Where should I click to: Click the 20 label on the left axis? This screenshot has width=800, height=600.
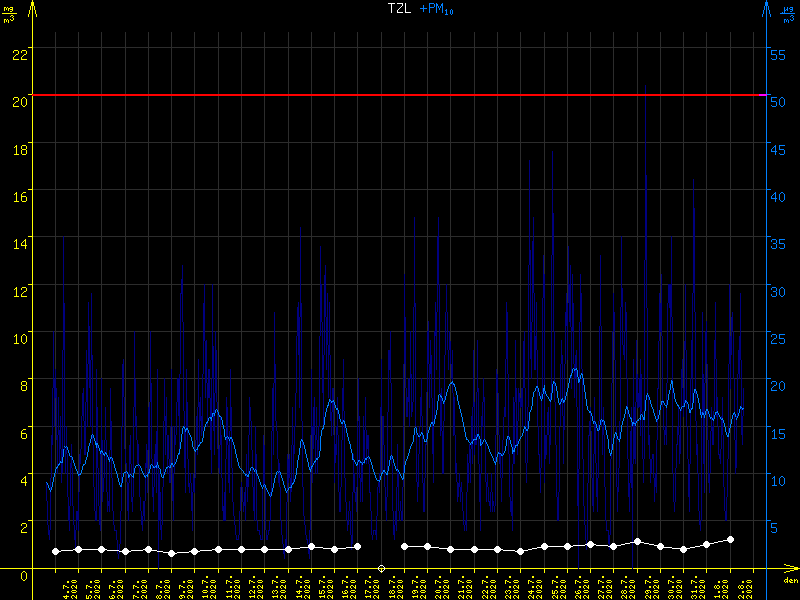pos(18,96)
